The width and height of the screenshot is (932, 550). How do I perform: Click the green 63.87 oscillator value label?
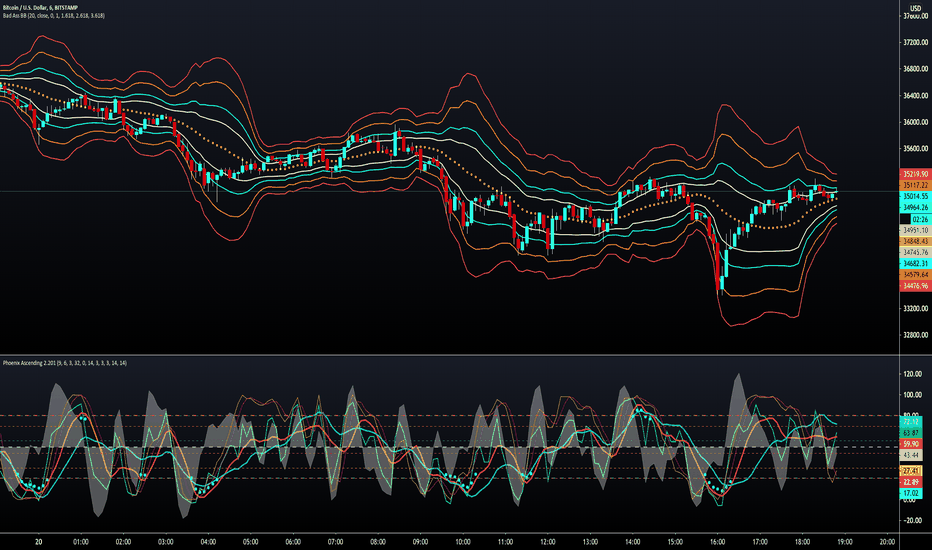(x=911, y=433)
